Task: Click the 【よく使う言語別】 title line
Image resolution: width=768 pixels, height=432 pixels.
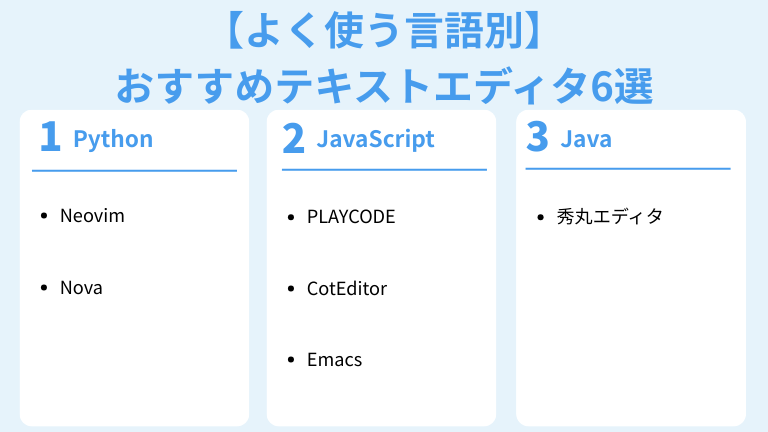Action: tap(384, 32)
